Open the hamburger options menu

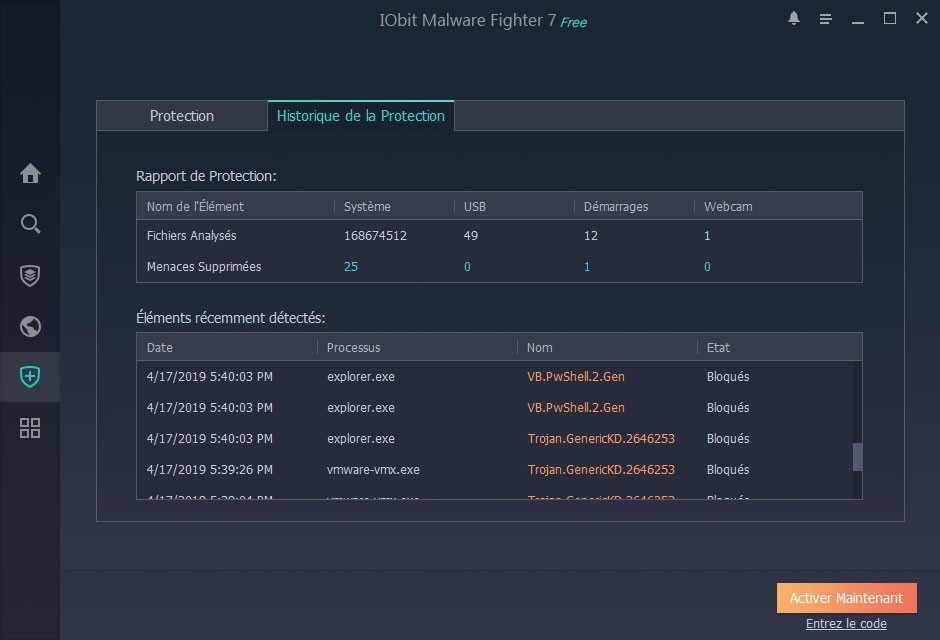825,19
